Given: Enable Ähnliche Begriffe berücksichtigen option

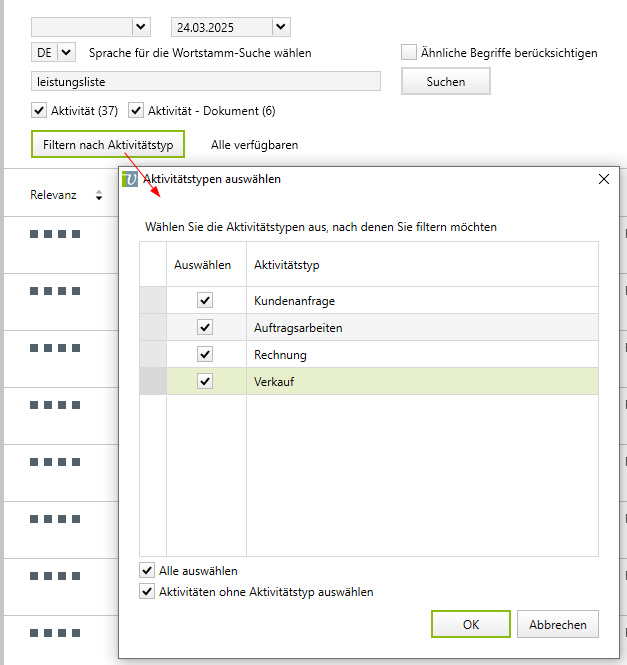Looking at the screenshot, I should (x=409, y=53).
